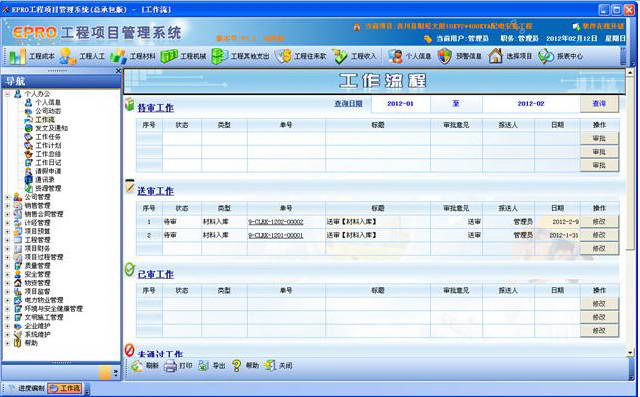This screenshot has width=640, height=397.
Task: Open document link 9-CLRK-1201-00001
Action: pos(276,235)
